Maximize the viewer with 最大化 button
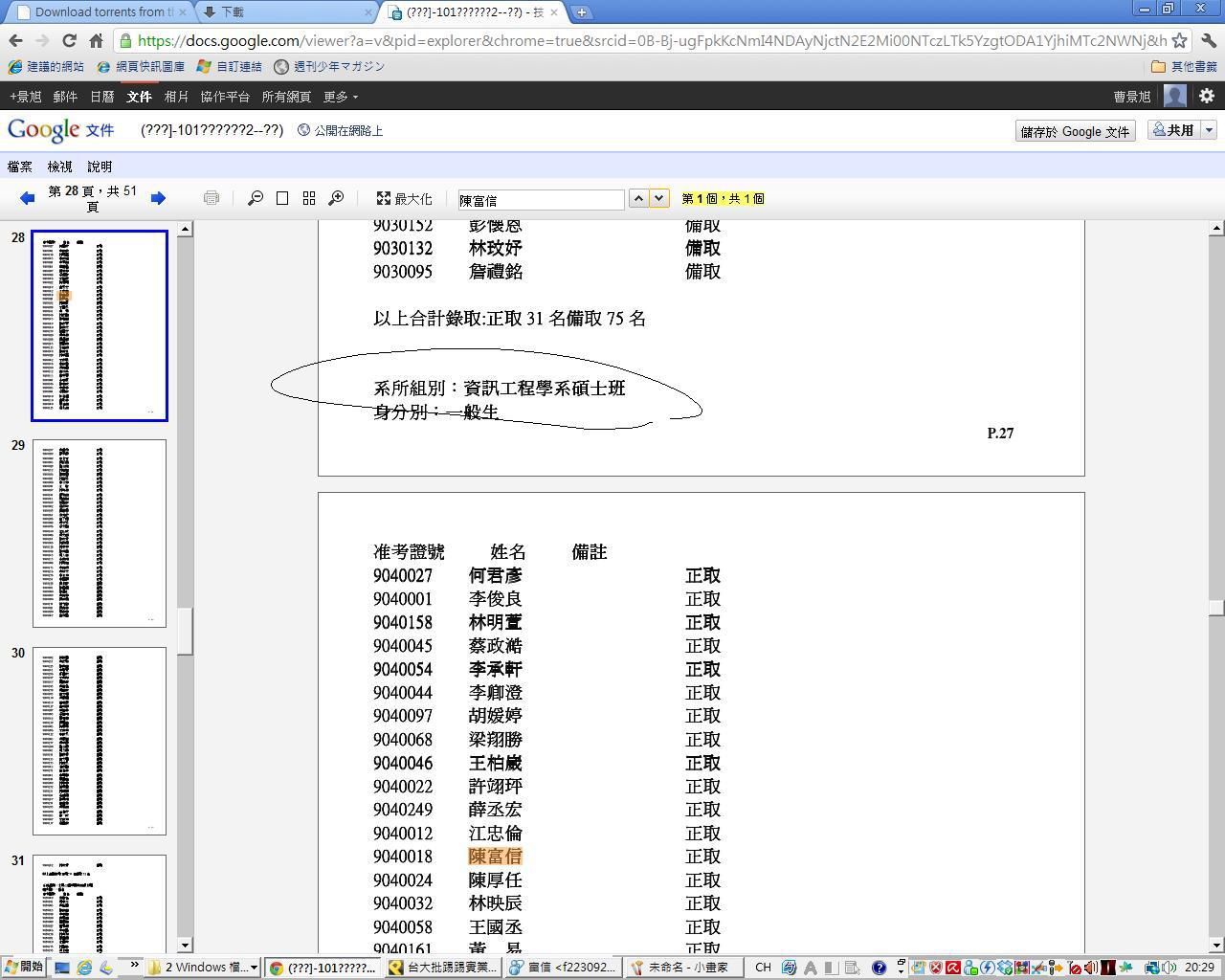This screenshot has width=1225, height=980. tap(404, 198)
